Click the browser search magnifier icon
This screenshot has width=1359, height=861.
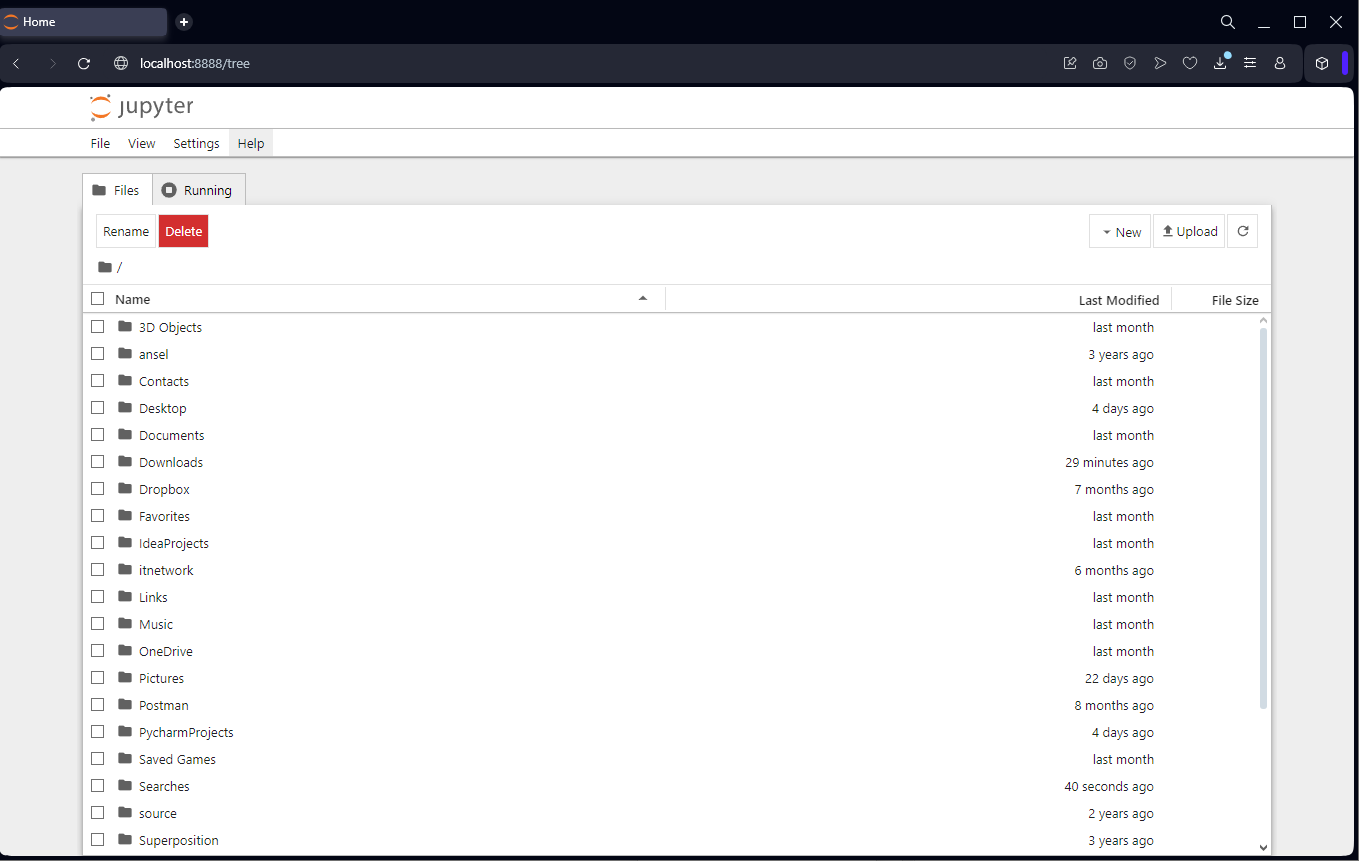pyautogui.click(x=1228, y=22)
